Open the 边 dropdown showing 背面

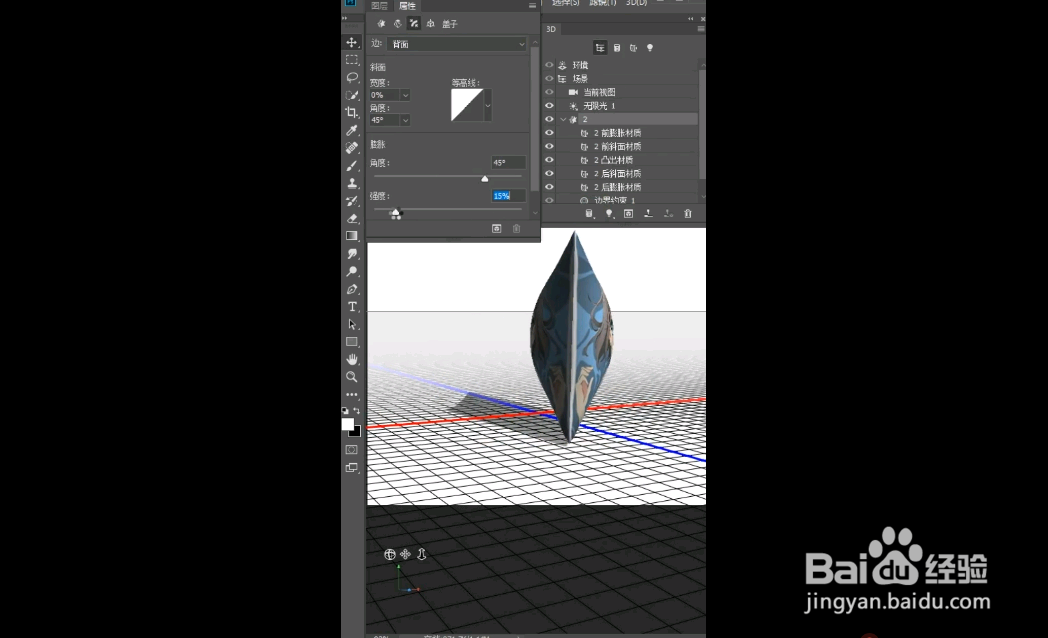[x=458, y=43]
